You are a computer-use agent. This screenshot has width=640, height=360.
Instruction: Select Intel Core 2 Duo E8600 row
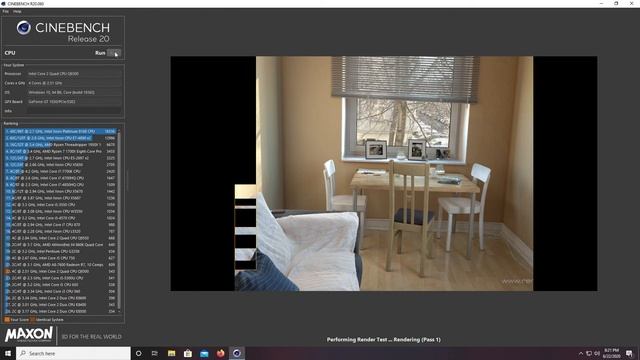pos(60,298)
